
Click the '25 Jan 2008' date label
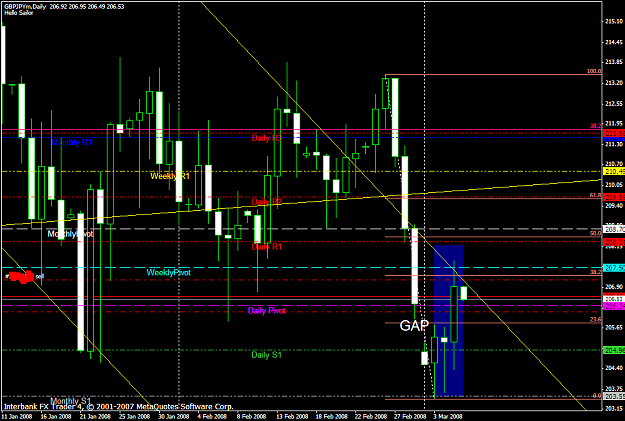[134, 417]
